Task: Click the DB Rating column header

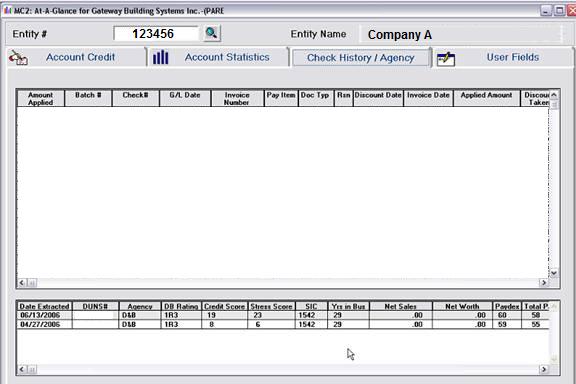Action: click(181, 306)
